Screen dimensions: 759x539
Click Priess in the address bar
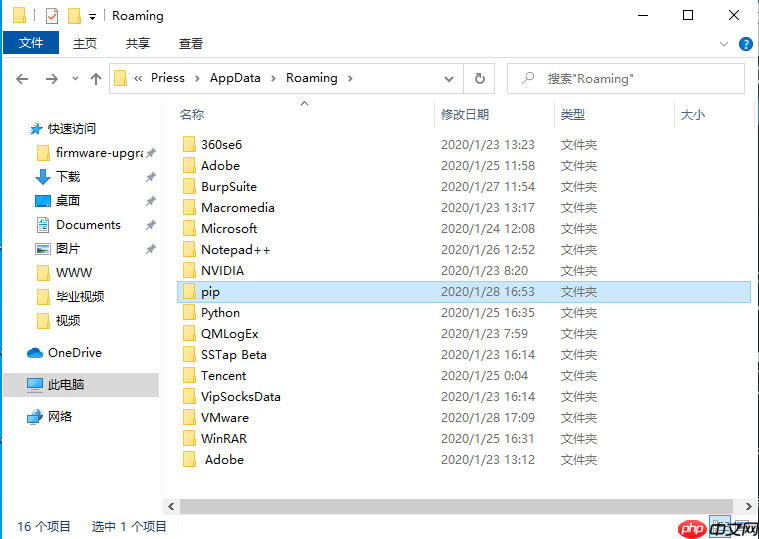[167, 78]
